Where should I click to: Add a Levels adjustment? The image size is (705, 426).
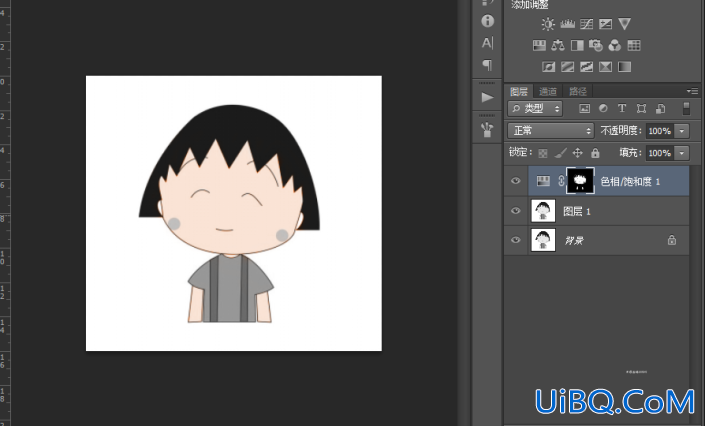[x=567, y=24]
